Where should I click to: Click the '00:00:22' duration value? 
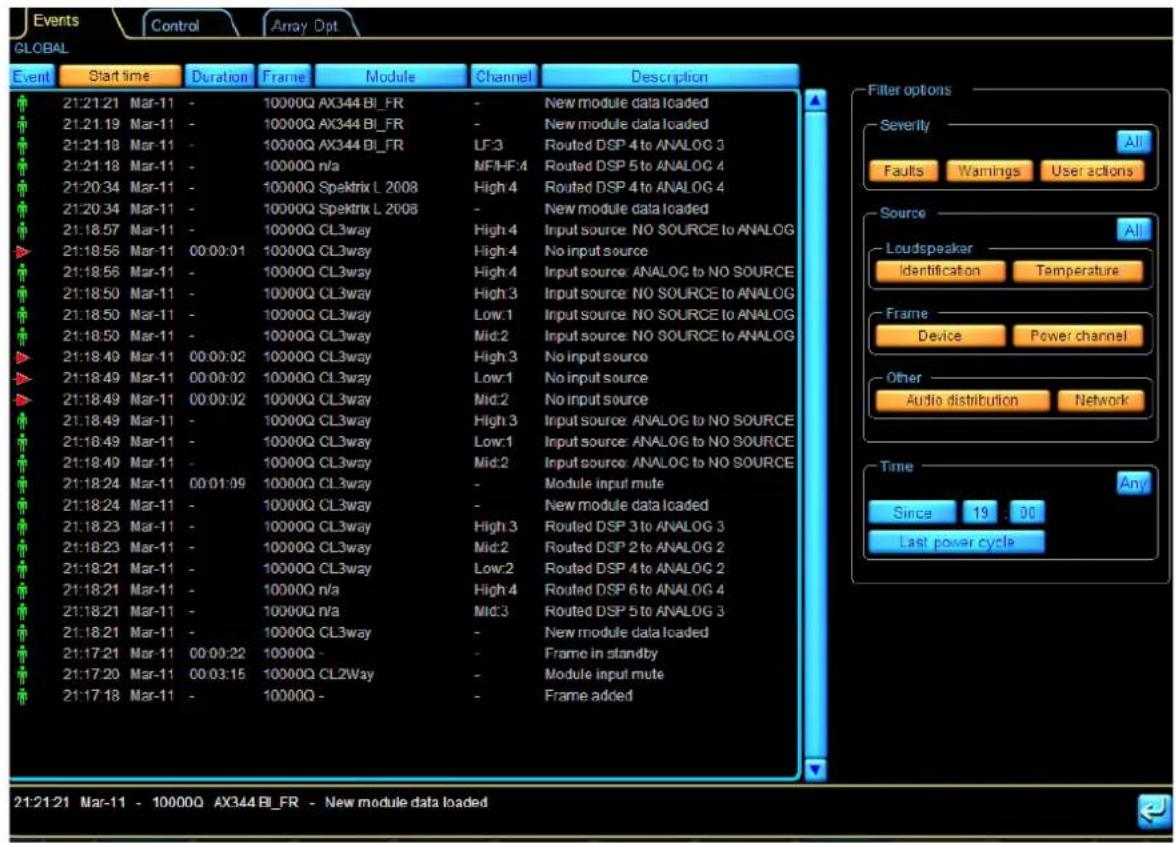pos(217,653)
